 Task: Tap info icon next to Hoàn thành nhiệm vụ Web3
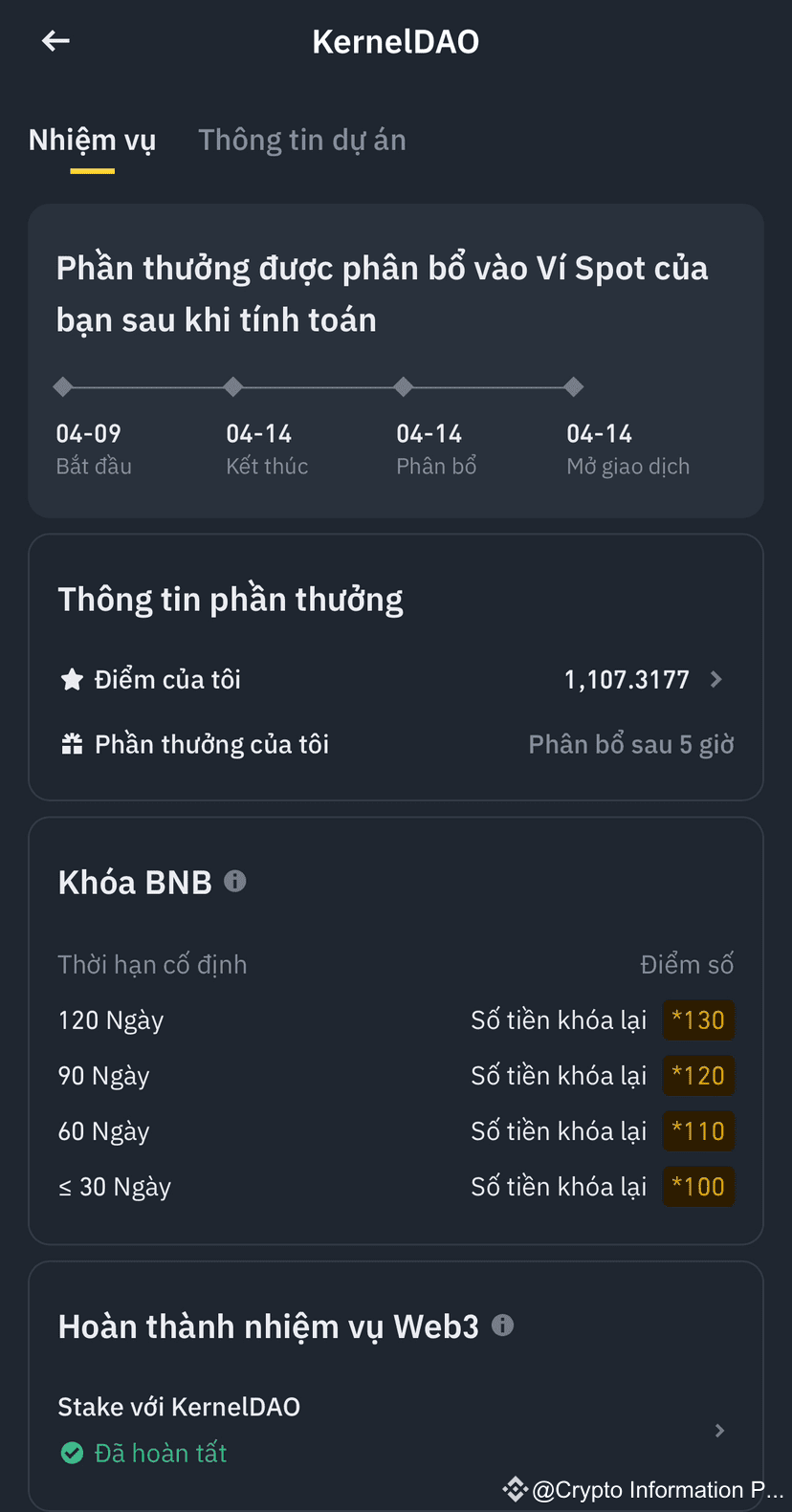[502, 1325]
